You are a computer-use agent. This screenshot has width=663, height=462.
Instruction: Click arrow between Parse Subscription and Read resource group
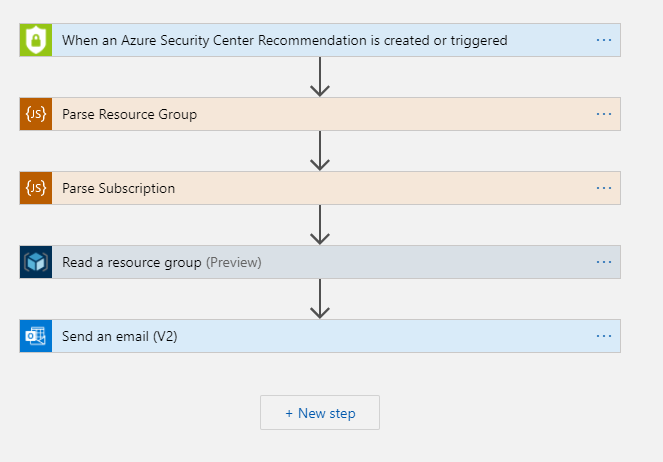coord(320,225)
